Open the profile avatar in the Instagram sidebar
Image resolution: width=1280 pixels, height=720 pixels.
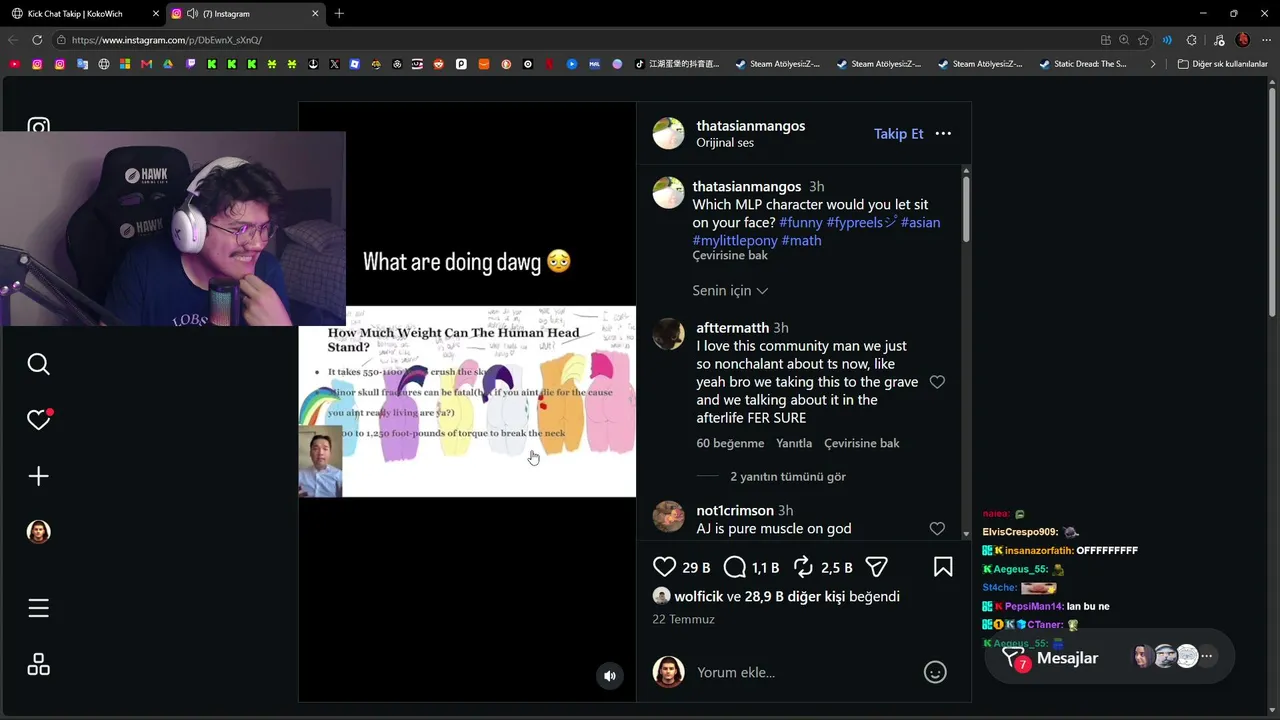(x=38, y=532)
